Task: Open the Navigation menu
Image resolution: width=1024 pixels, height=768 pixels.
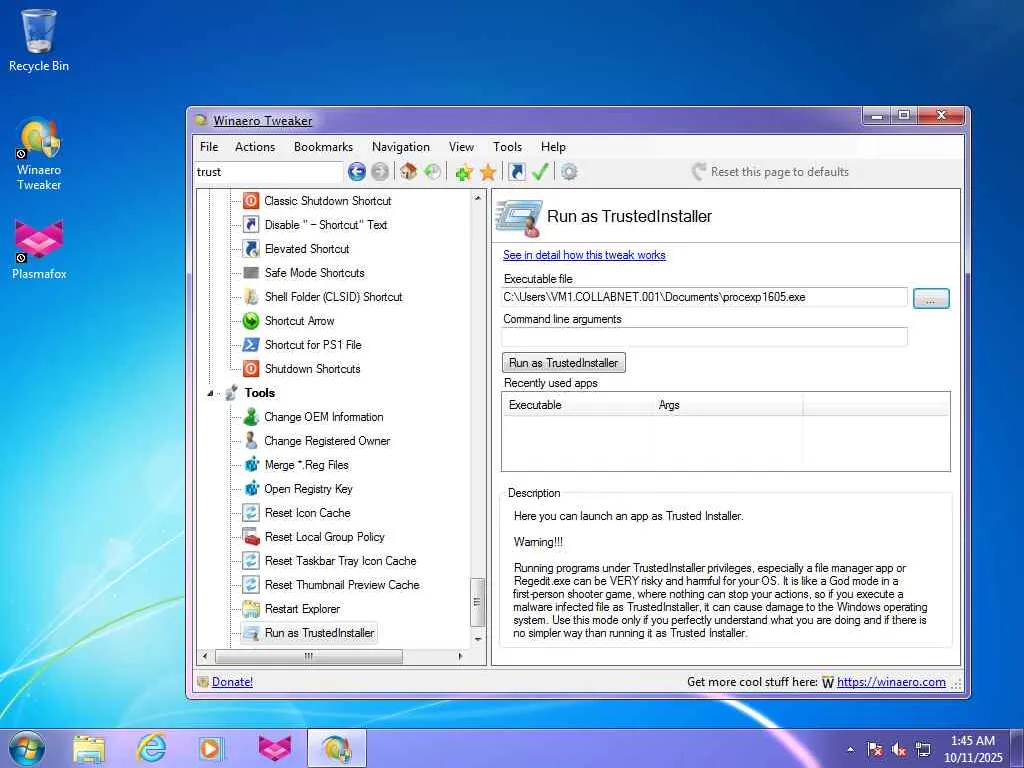Action: 401,147
